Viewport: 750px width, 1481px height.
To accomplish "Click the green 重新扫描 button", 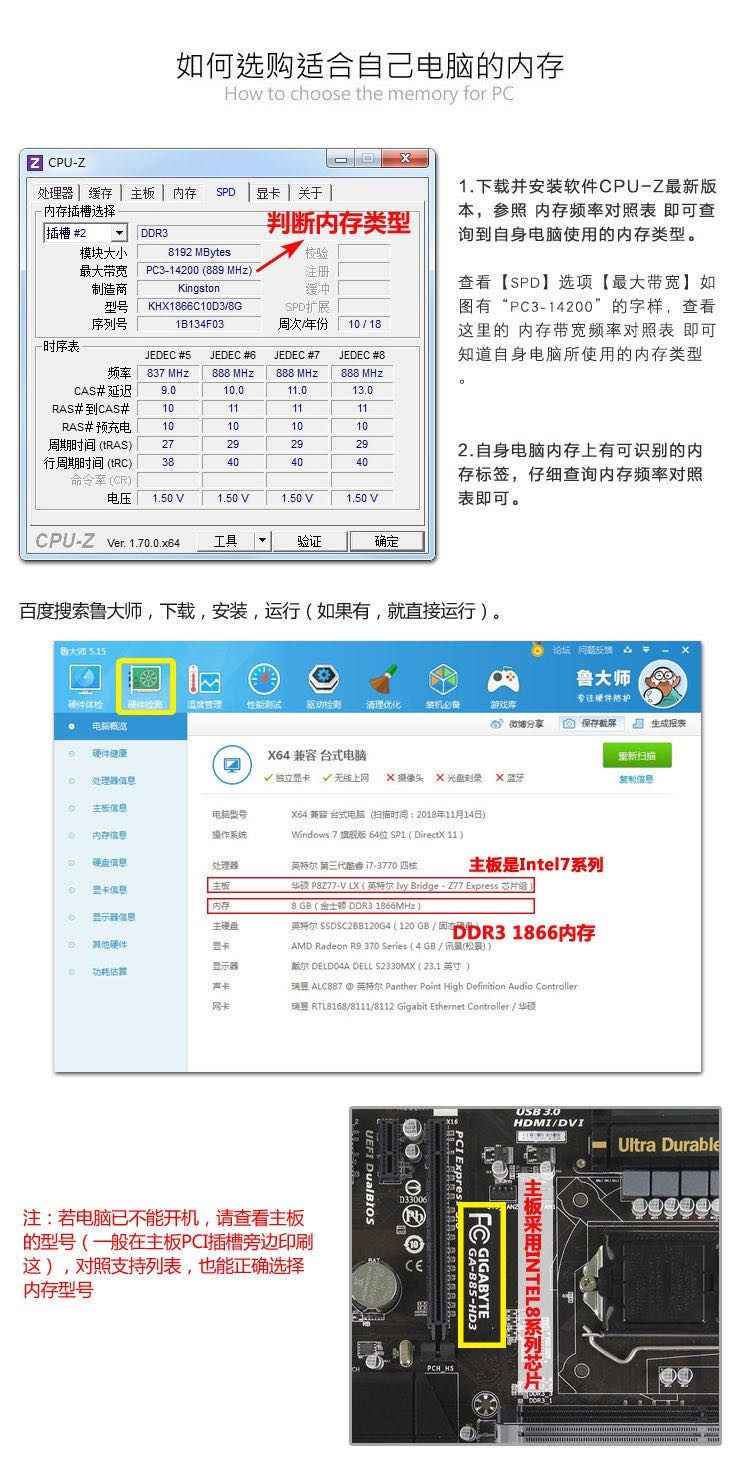I will (x=636, y=756).
